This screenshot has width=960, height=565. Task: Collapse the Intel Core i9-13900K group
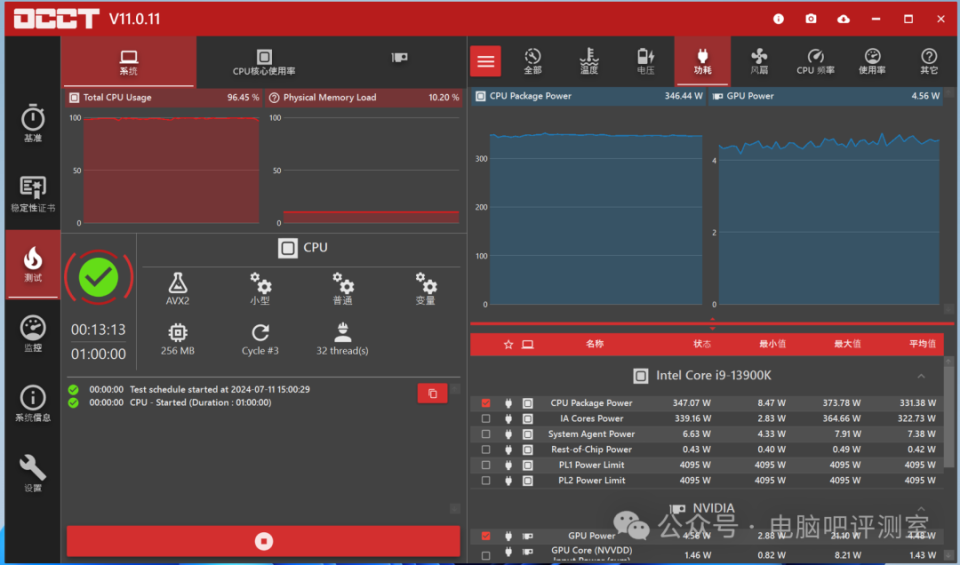921,376
